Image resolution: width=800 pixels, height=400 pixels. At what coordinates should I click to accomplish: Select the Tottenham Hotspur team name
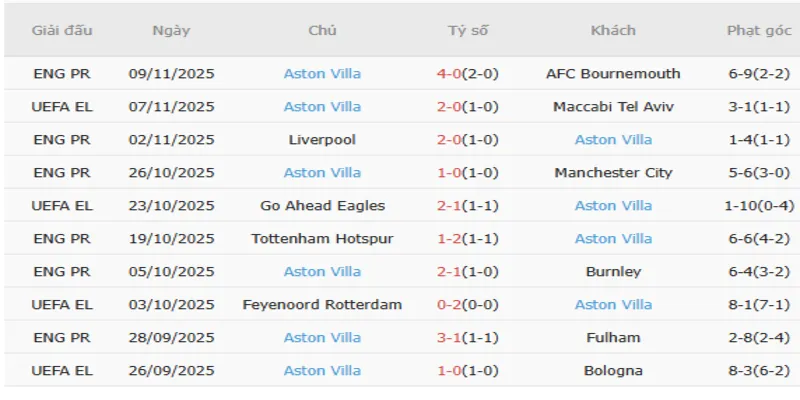pos(322,239)
